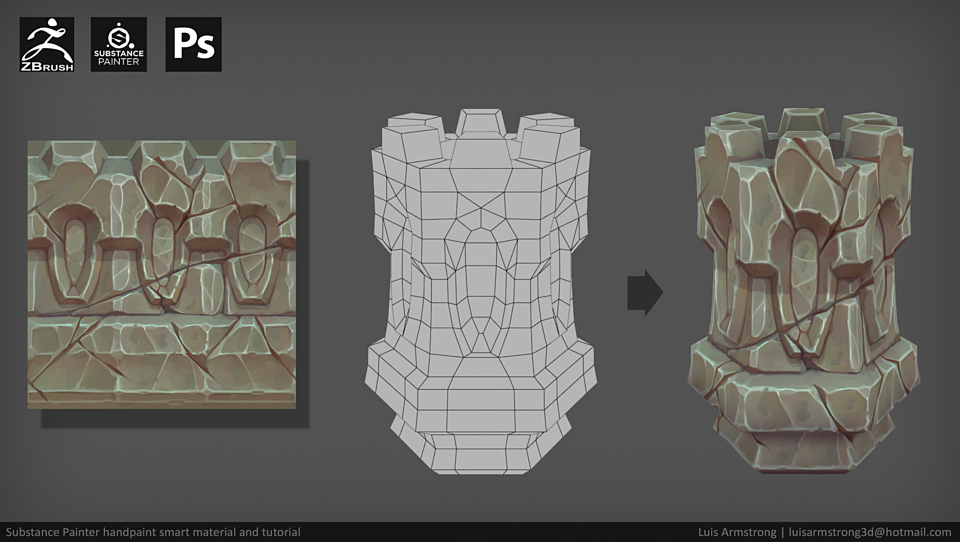Select the gray wireframe tower model
The height and width of the screenshot is (542, 960).
(x=480, y=292)
